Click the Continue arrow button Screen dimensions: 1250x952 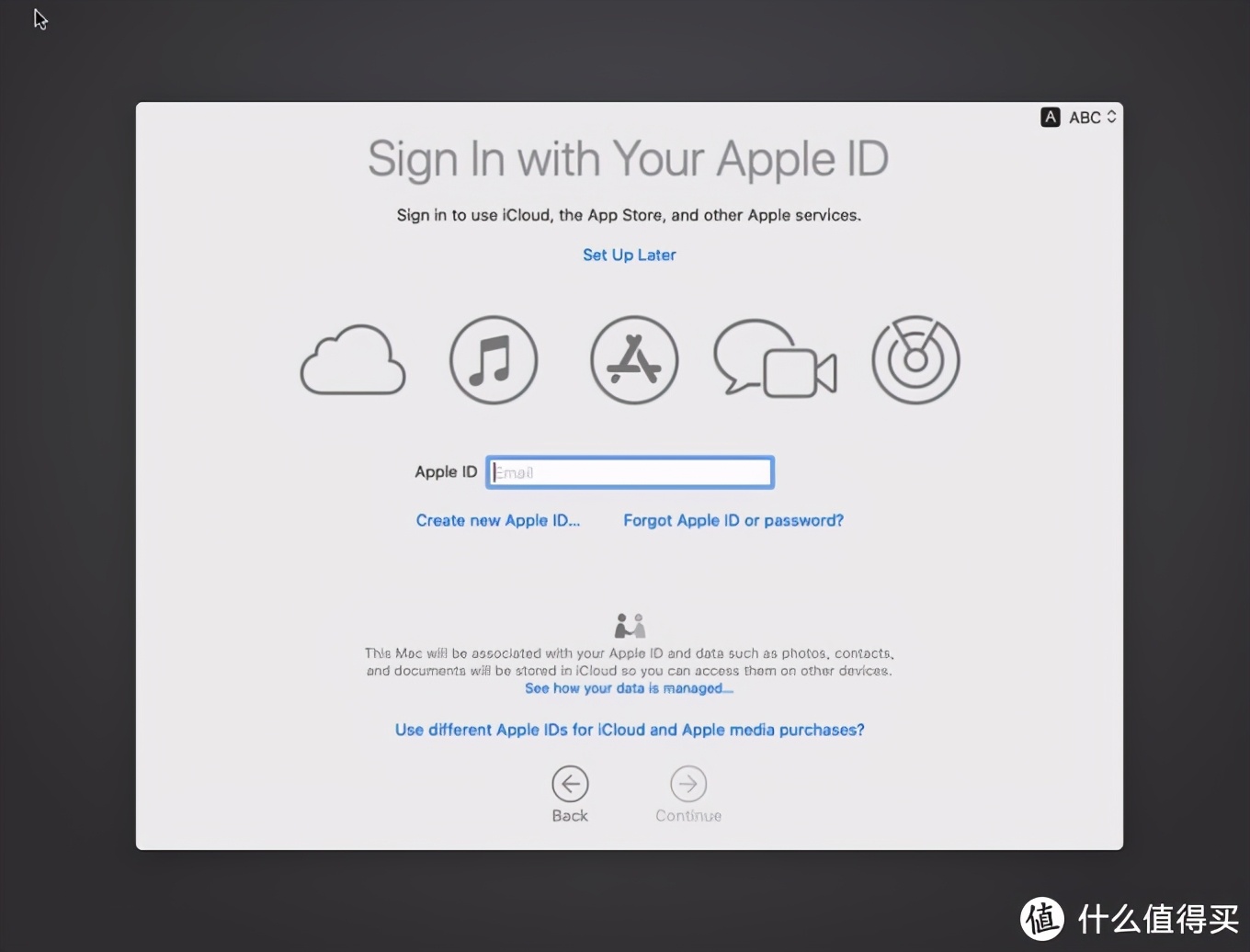tap(688, 784)
